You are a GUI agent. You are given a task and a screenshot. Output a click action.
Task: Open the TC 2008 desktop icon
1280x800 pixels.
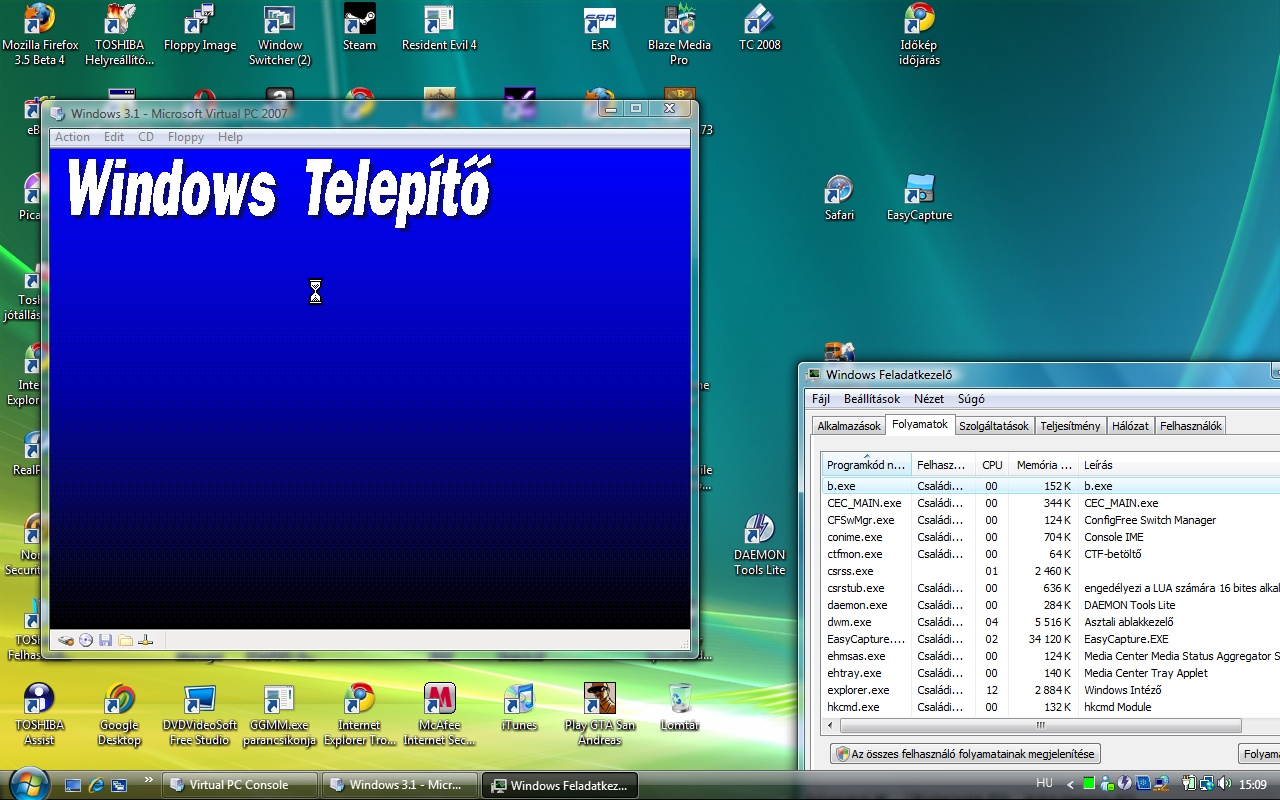pyautogui.click(x=760, y=28)
